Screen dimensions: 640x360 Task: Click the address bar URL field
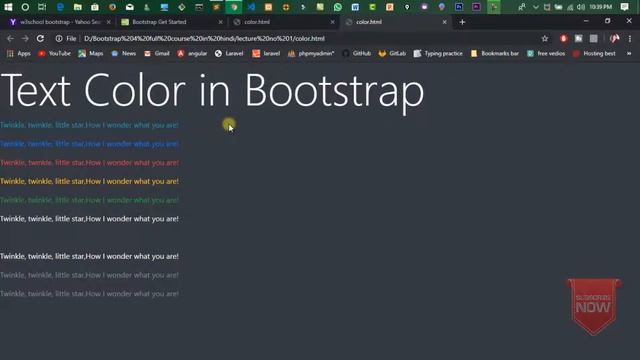(204, 38)
